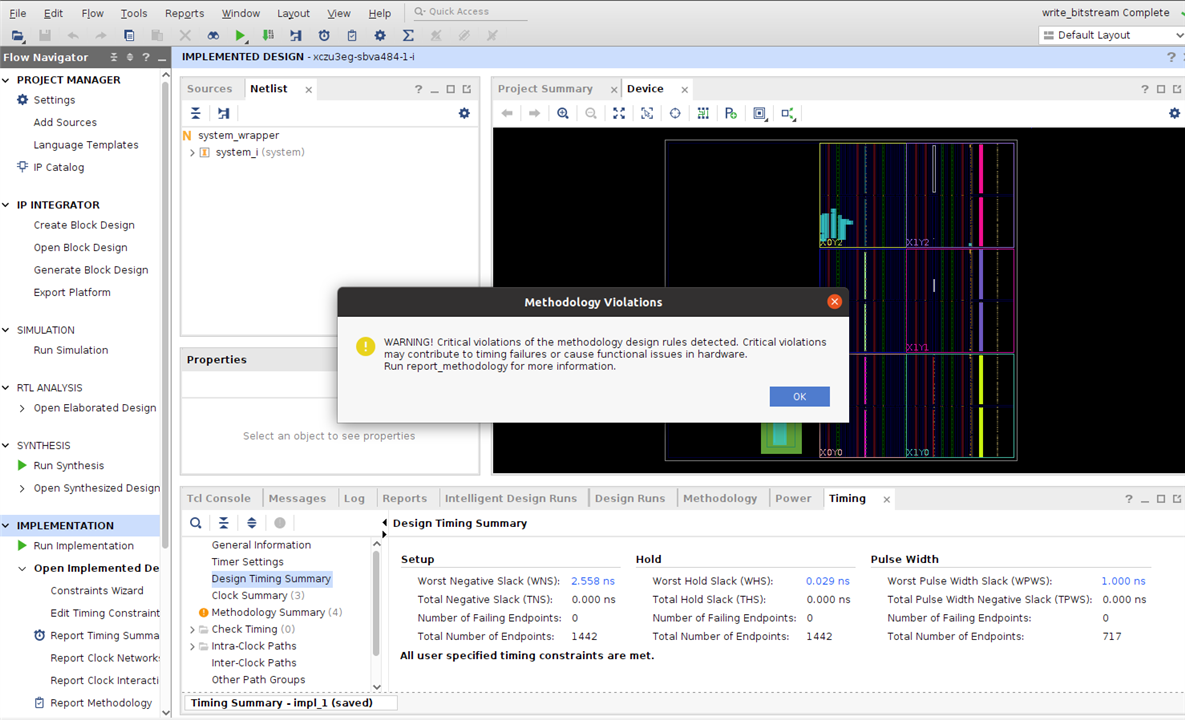Switch to the Design Runs tab
This screenshot has width=1185, height=720.
pos(630,499)
